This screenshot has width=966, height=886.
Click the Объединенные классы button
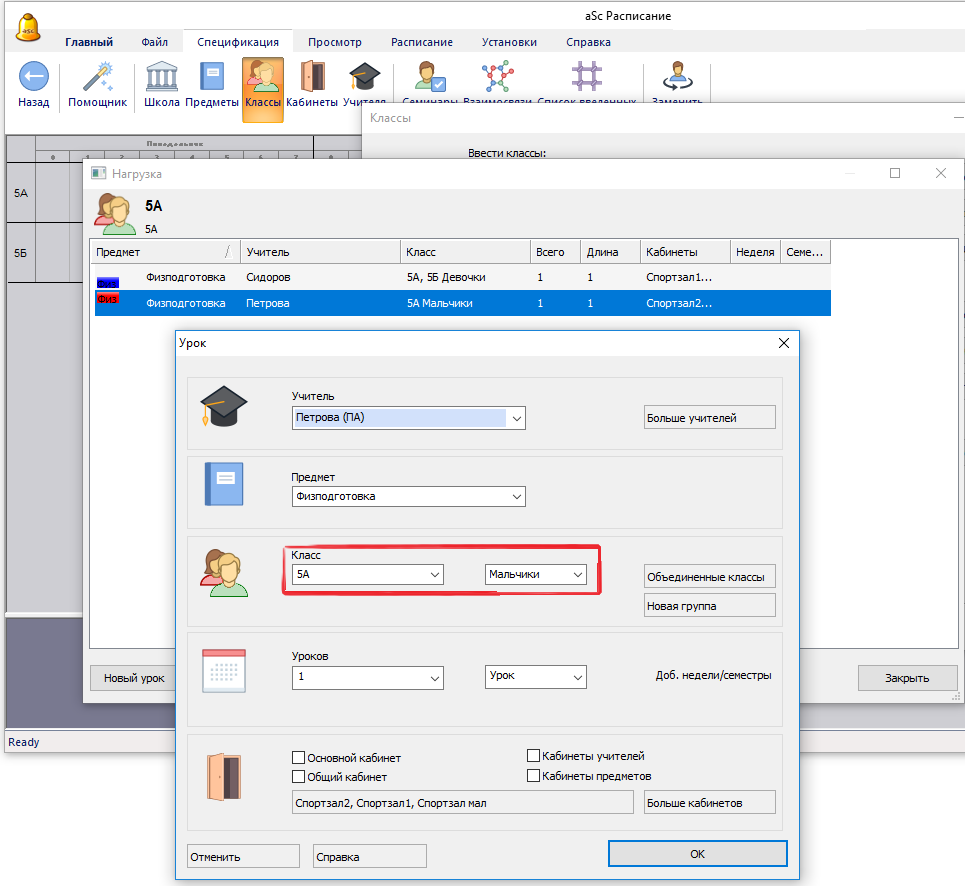tap(710, 577)
